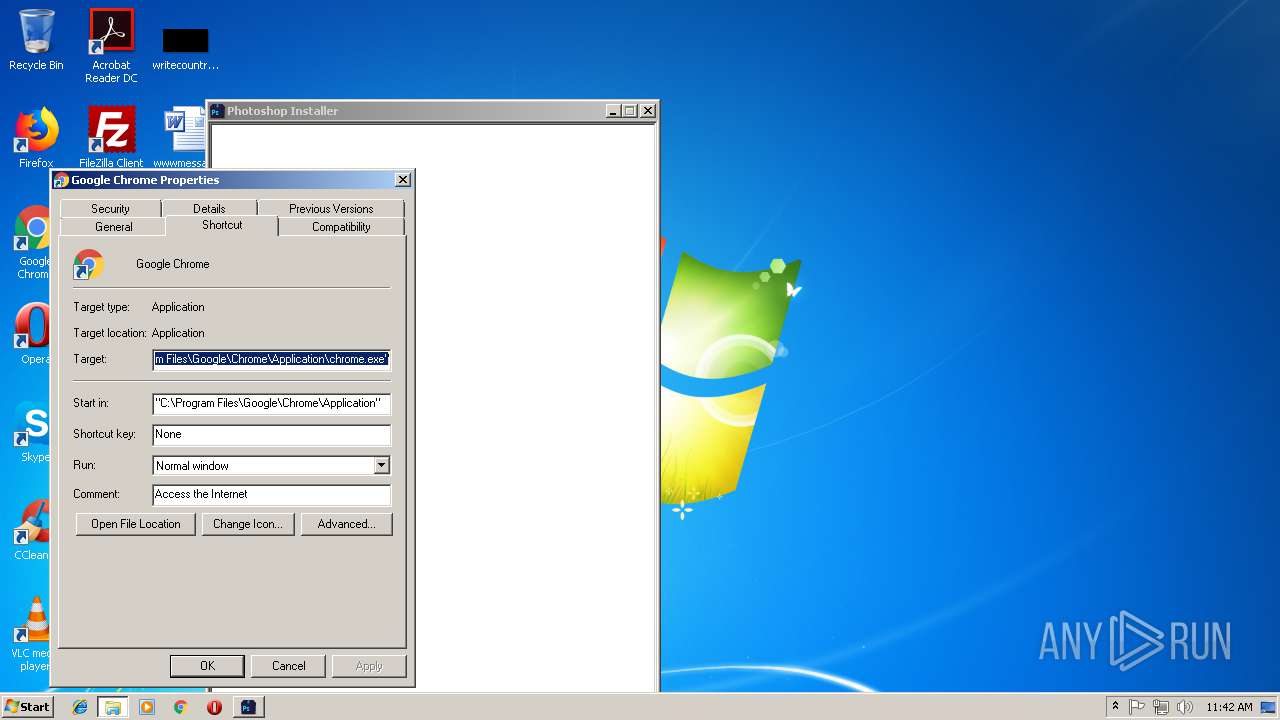Click the Comment input field
The width and height of the screenshot is (1280, 720).
[x=271, y=494]
